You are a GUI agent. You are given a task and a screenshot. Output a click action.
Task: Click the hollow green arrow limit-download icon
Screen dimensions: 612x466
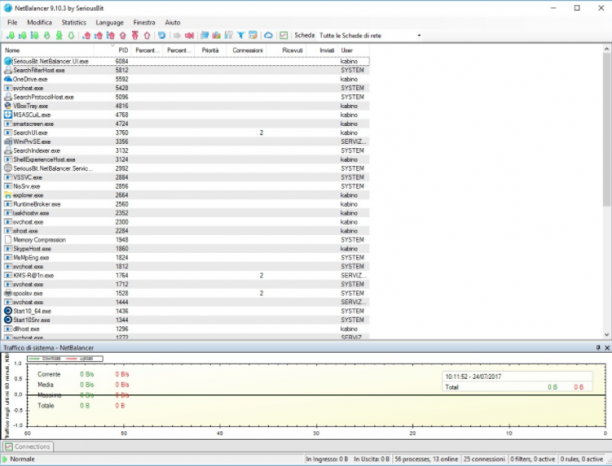pyautogui.click(x=71, y=36)
